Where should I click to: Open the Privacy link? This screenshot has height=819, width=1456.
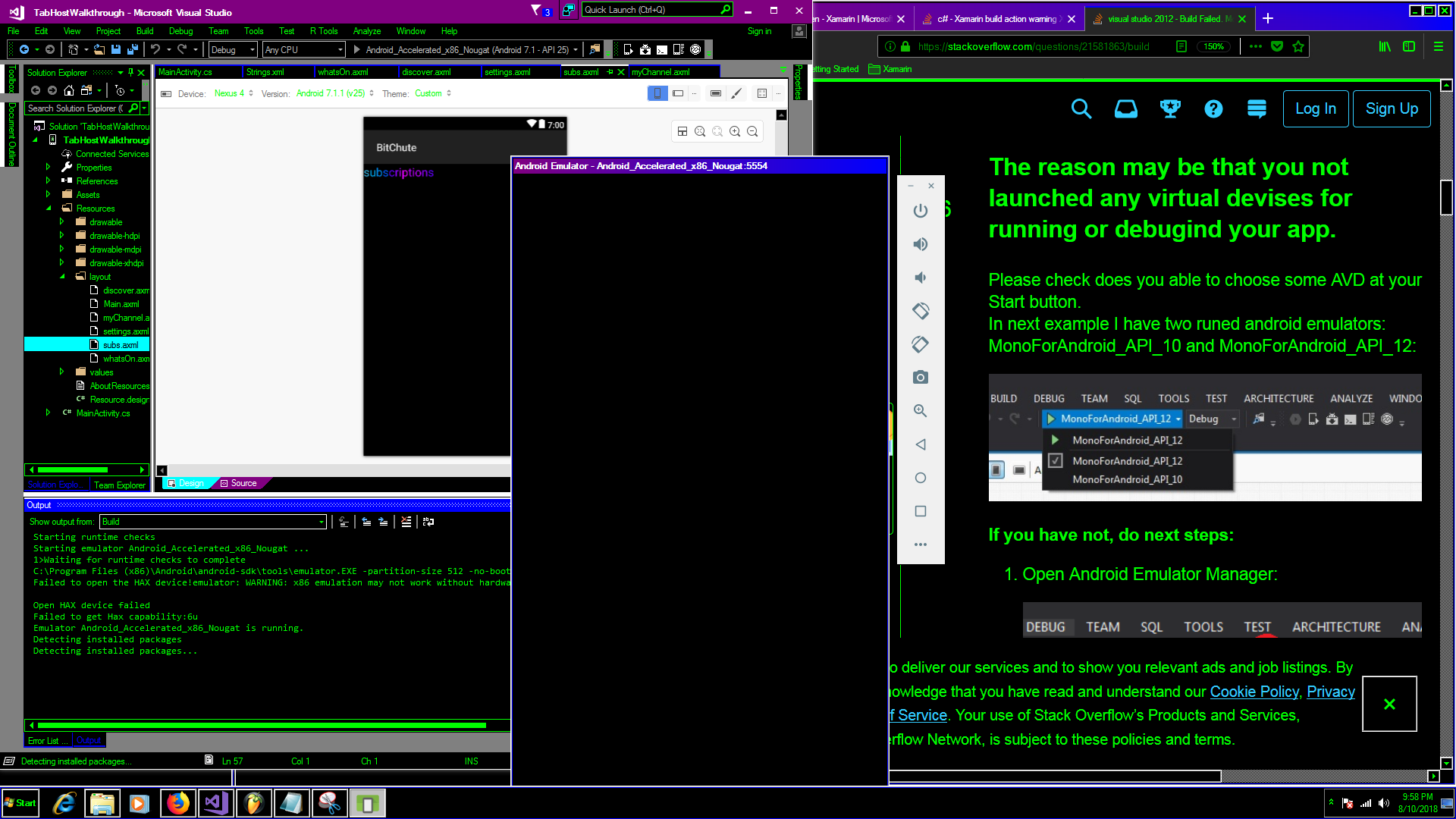1331,692
